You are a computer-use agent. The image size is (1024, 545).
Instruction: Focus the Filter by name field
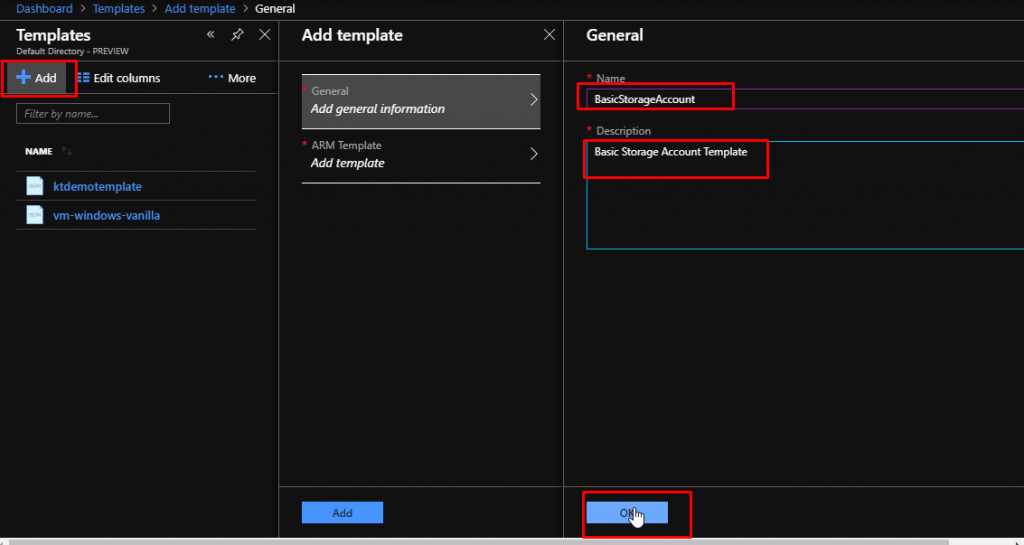point(93,114)
